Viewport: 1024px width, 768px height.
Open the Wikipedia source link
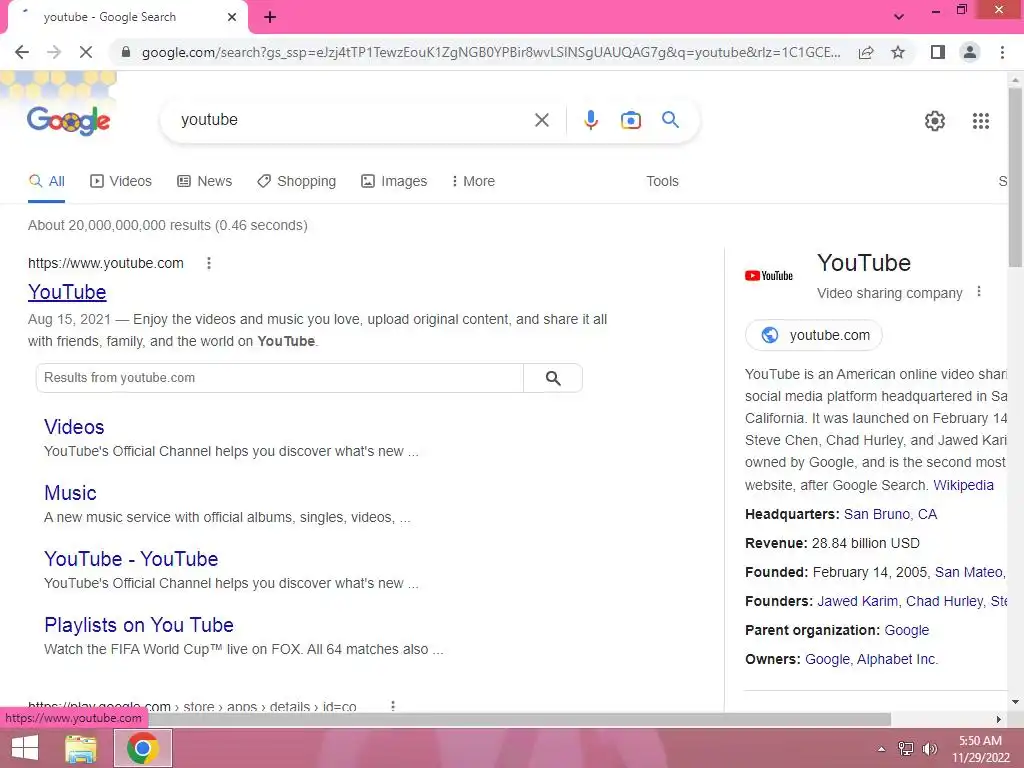963,485
